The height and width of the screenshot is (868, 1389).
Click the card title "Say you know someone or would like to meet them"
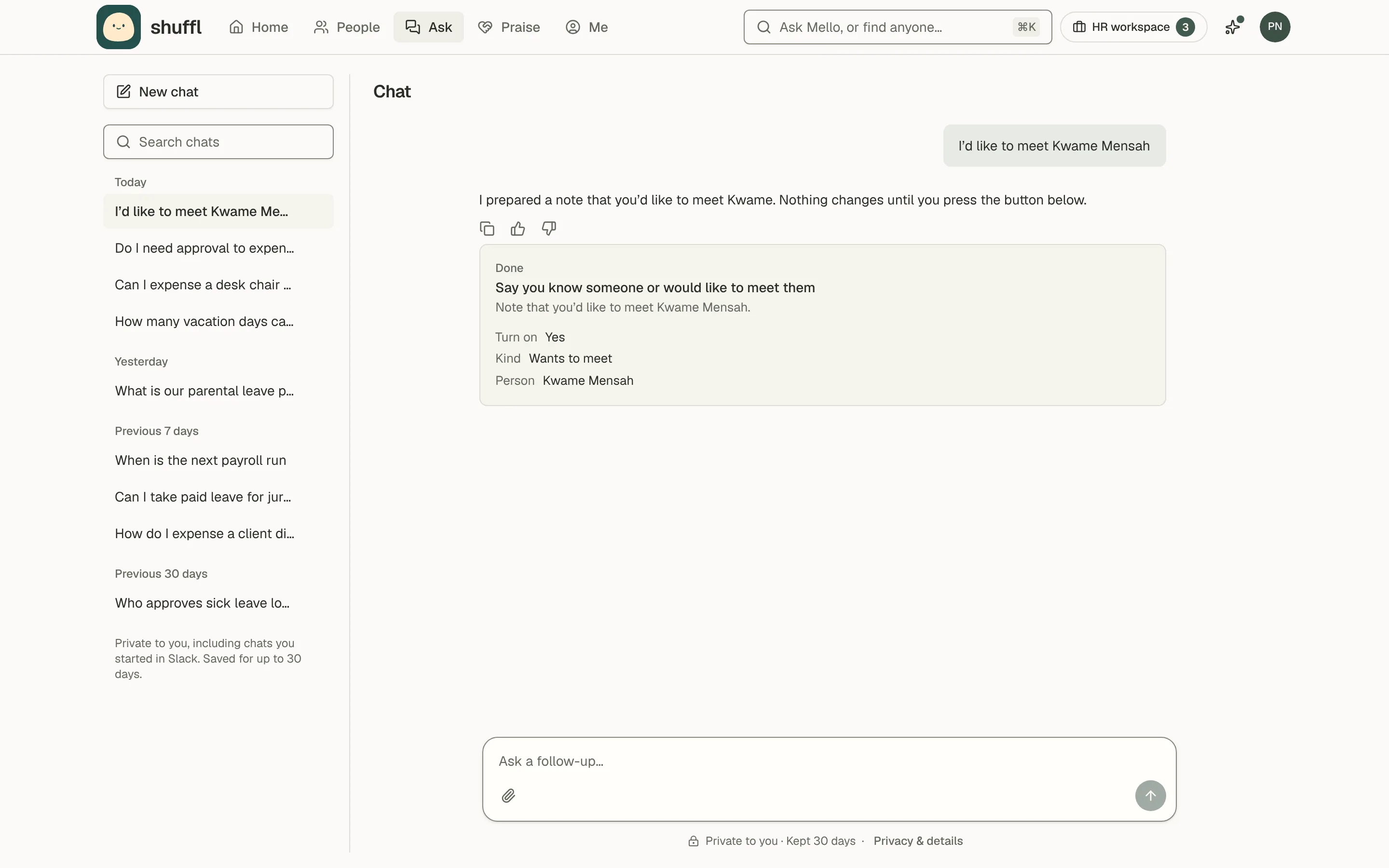click(655, 287)
